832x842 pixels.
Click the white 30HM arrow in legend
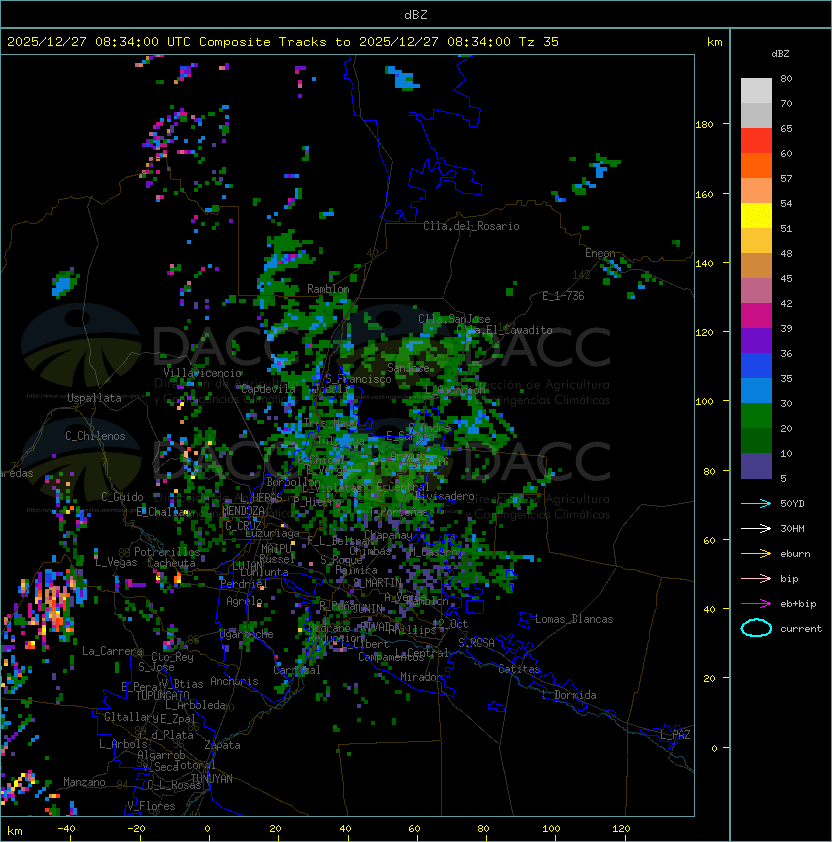[x=756, y=529]
